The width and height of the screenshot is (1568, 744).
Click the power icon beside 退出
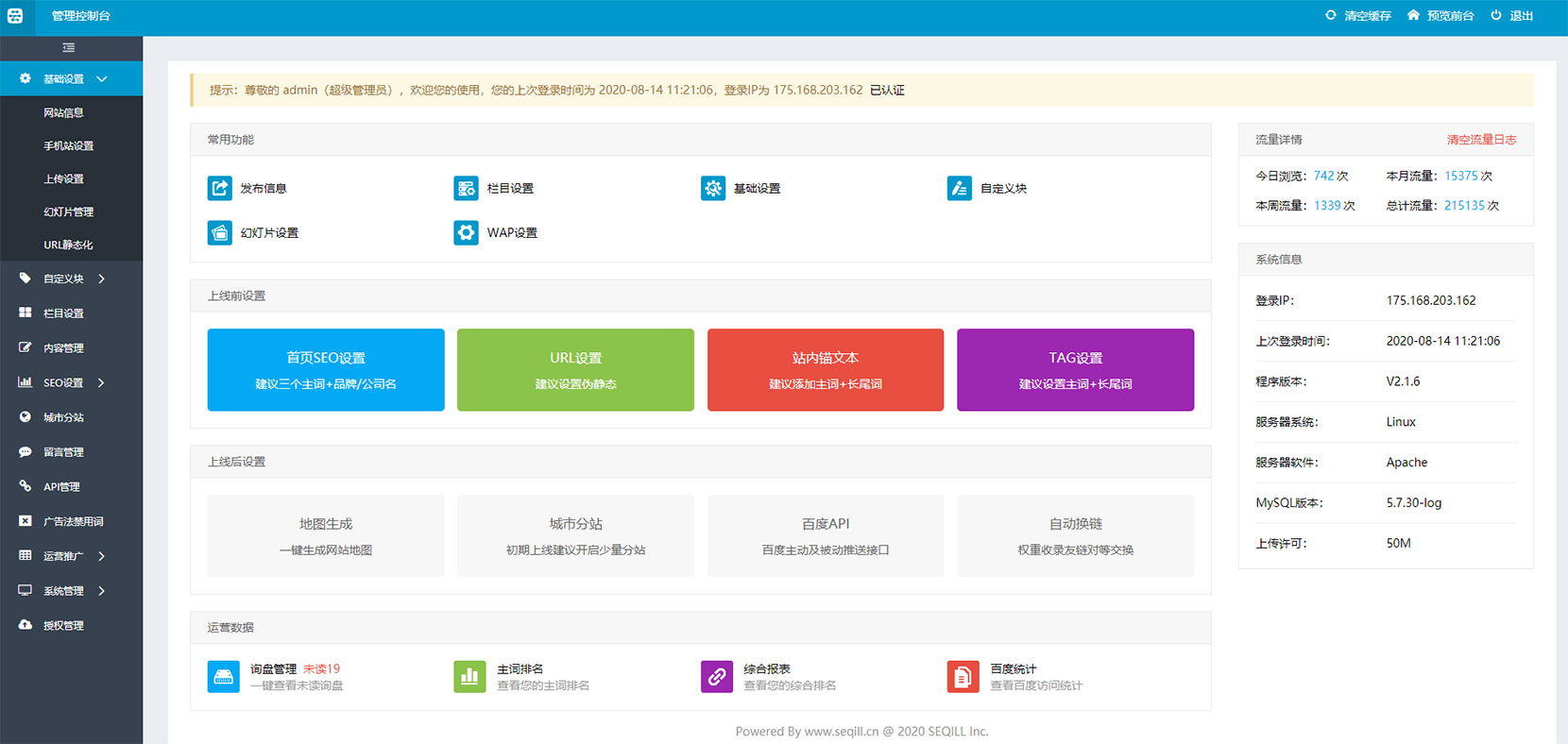tap(1496, 15)
